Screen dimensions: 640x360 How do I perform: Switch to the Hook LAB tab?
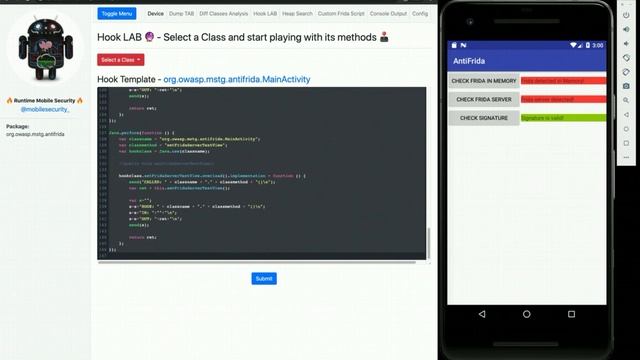tap(265, 13)
